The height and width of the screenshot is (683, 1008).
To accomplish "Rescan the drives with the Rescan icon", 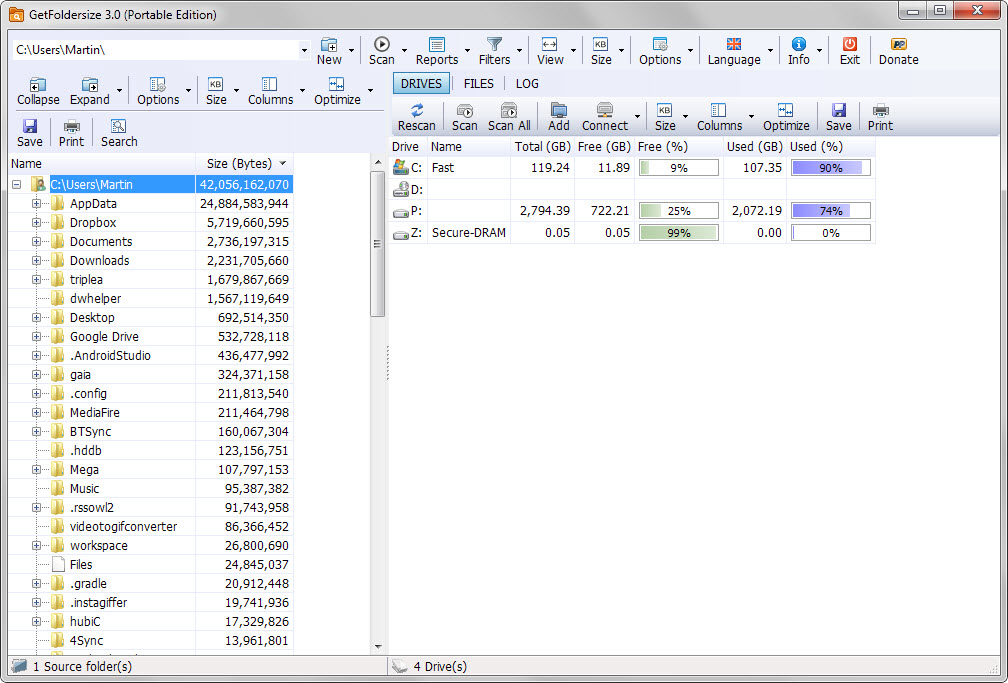I will 417,110.
